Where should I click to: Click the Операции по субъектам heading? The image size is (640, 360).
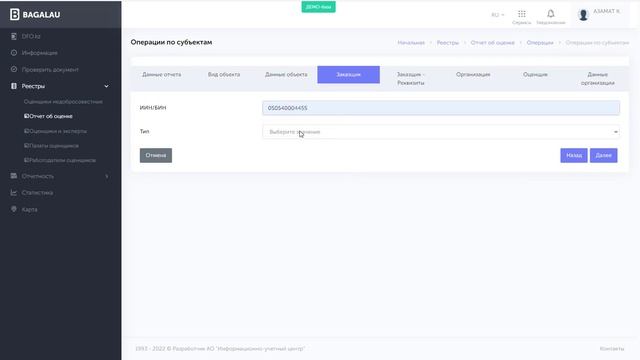(171, 42)
